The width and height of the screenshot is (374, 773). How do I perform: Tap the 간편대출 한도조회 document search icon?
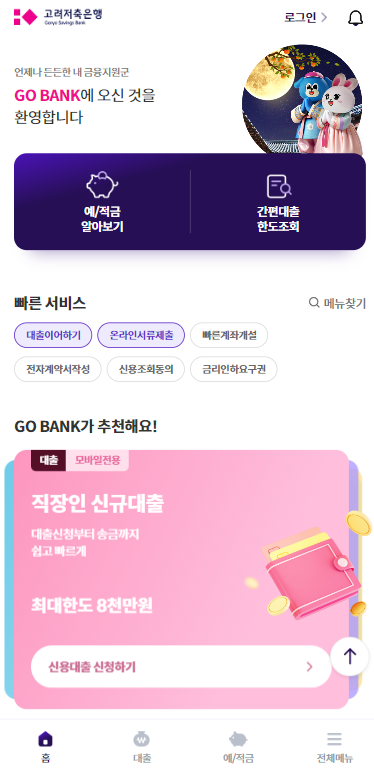278,186
